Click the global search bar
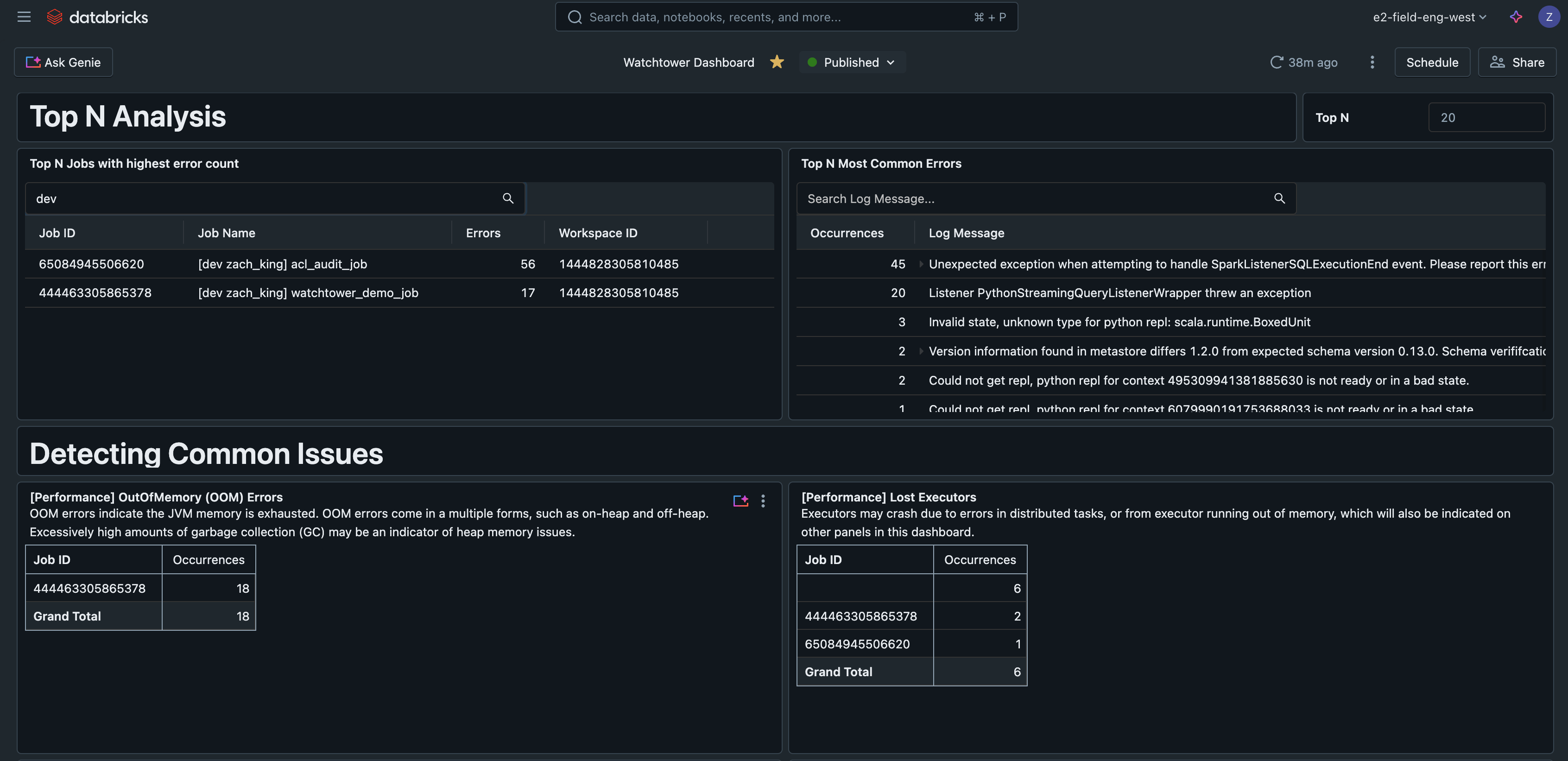1568x761 pixels. [786, 16]
